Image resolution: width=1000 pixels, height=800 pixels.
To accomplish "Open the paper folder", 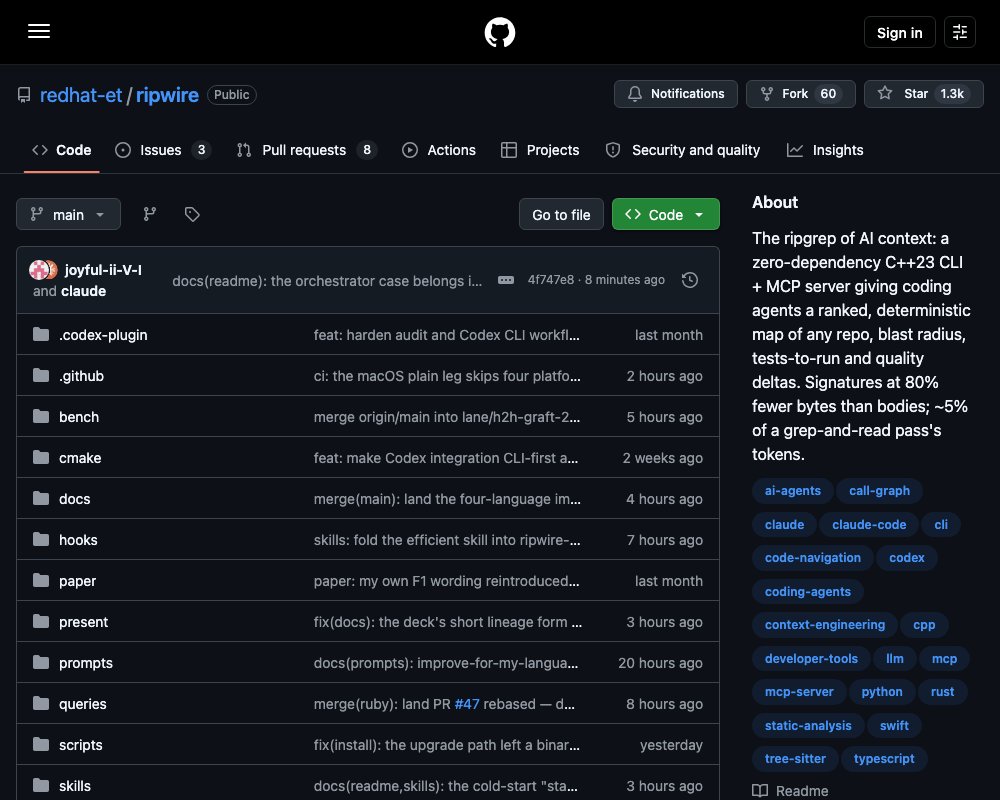I will pos(77,581).
